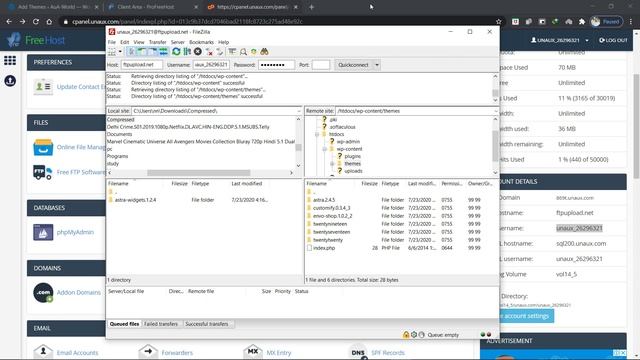Viewport: 640px width, 360px height.
Task: Click the Port input field
Action: click(320, 65)
